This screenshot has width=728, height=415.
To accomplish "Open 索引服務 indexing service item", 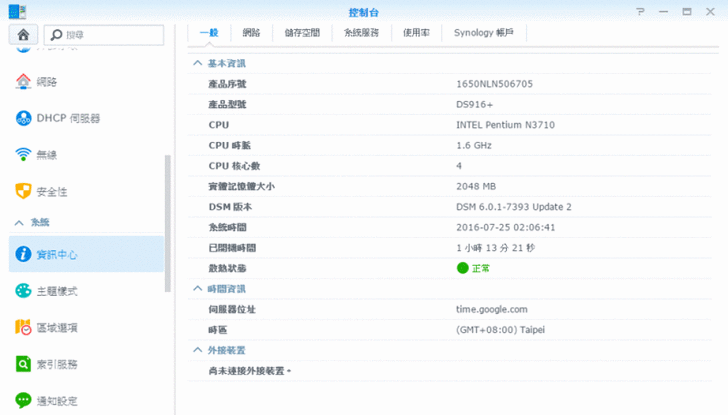I will 56,363.
